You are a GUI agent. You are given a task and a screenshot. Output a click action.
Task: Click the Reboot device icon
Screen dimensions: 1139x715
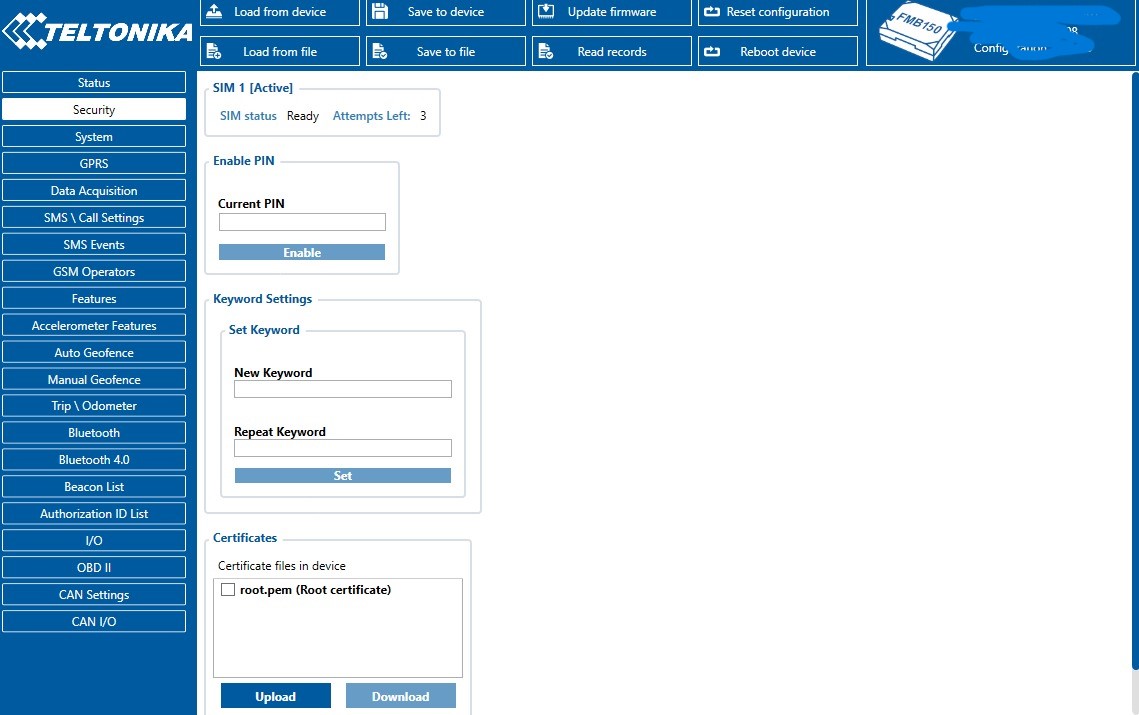[x=712, y=52]
